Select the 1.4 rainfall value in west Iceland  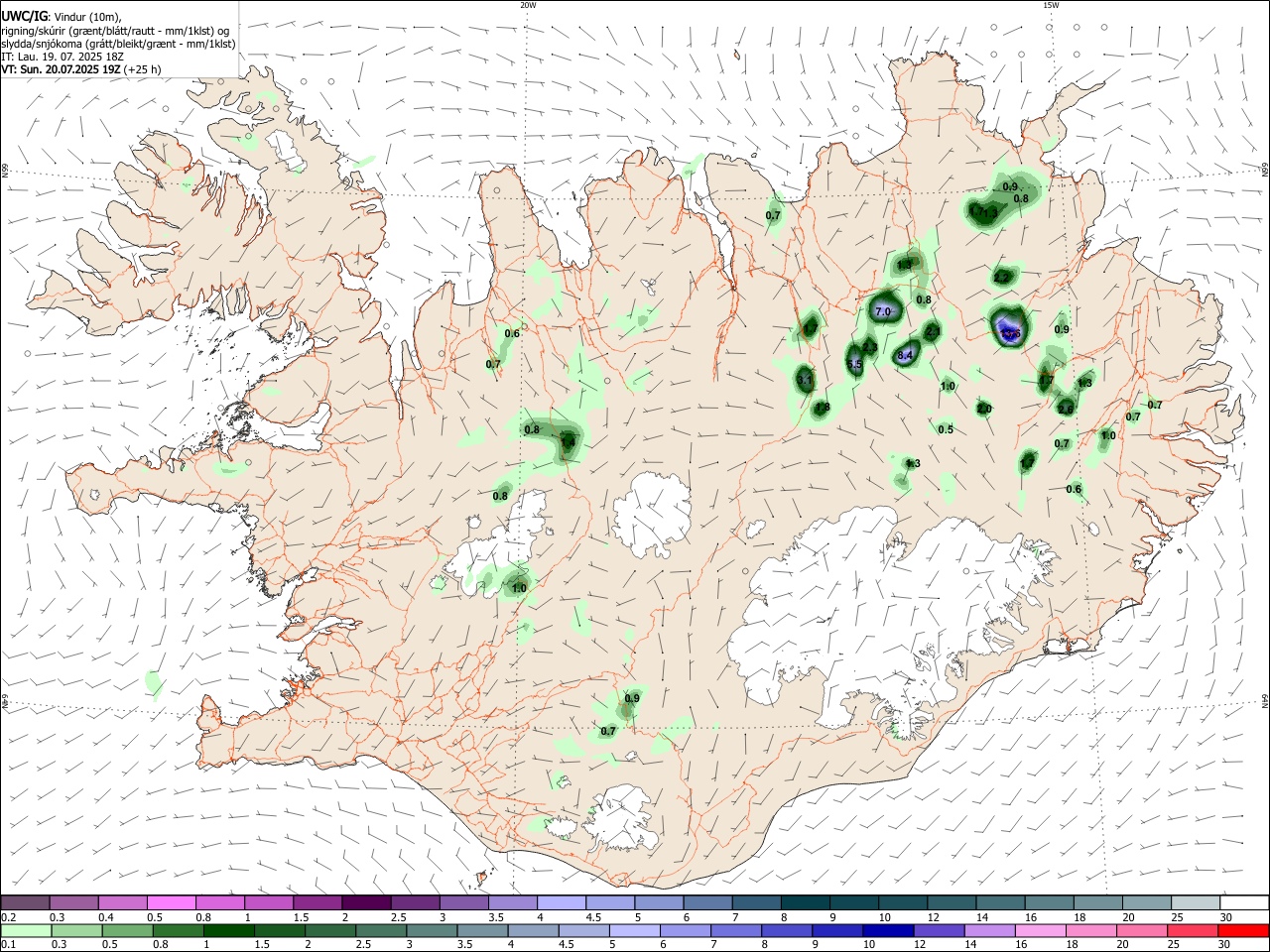568,443
